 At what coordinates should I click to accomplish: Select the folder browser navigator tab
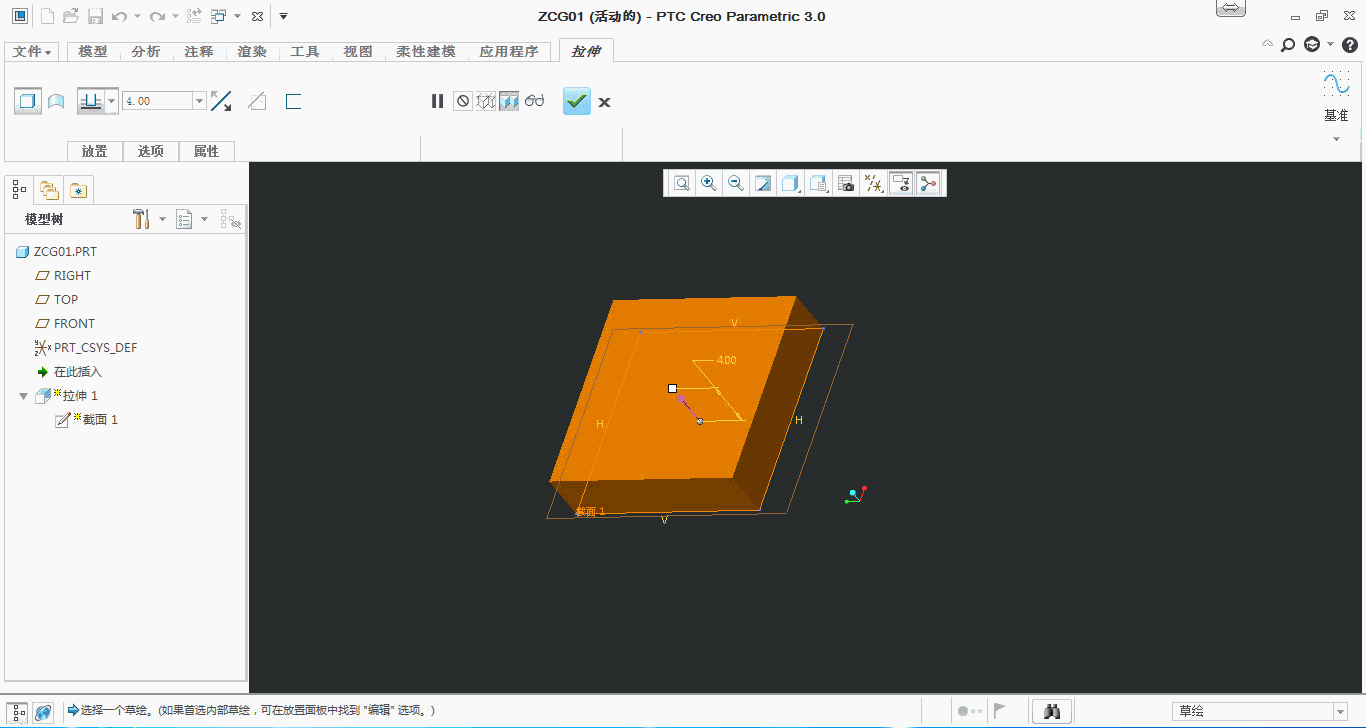point(49,189)
